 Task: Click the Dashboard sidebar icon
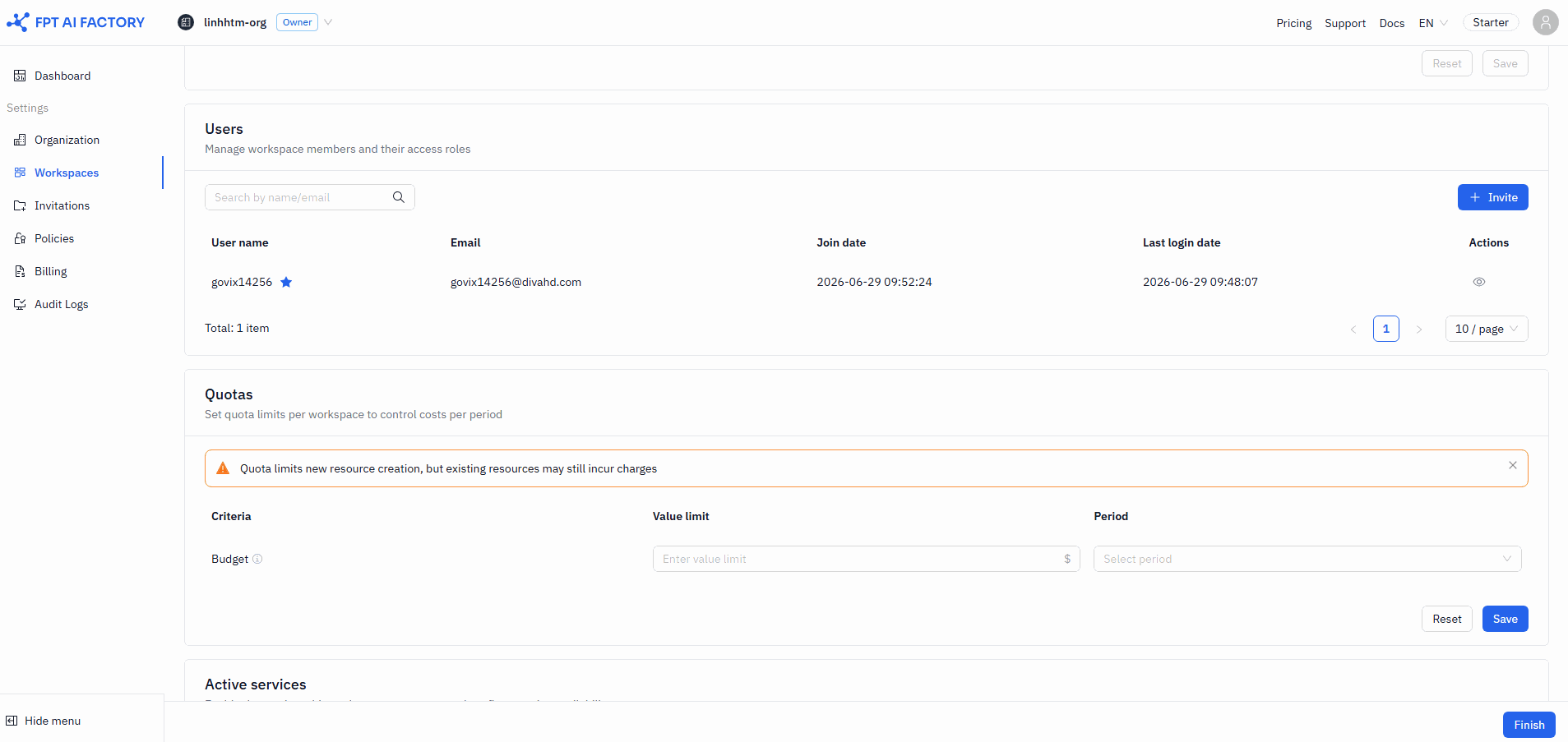click(20, 76)
